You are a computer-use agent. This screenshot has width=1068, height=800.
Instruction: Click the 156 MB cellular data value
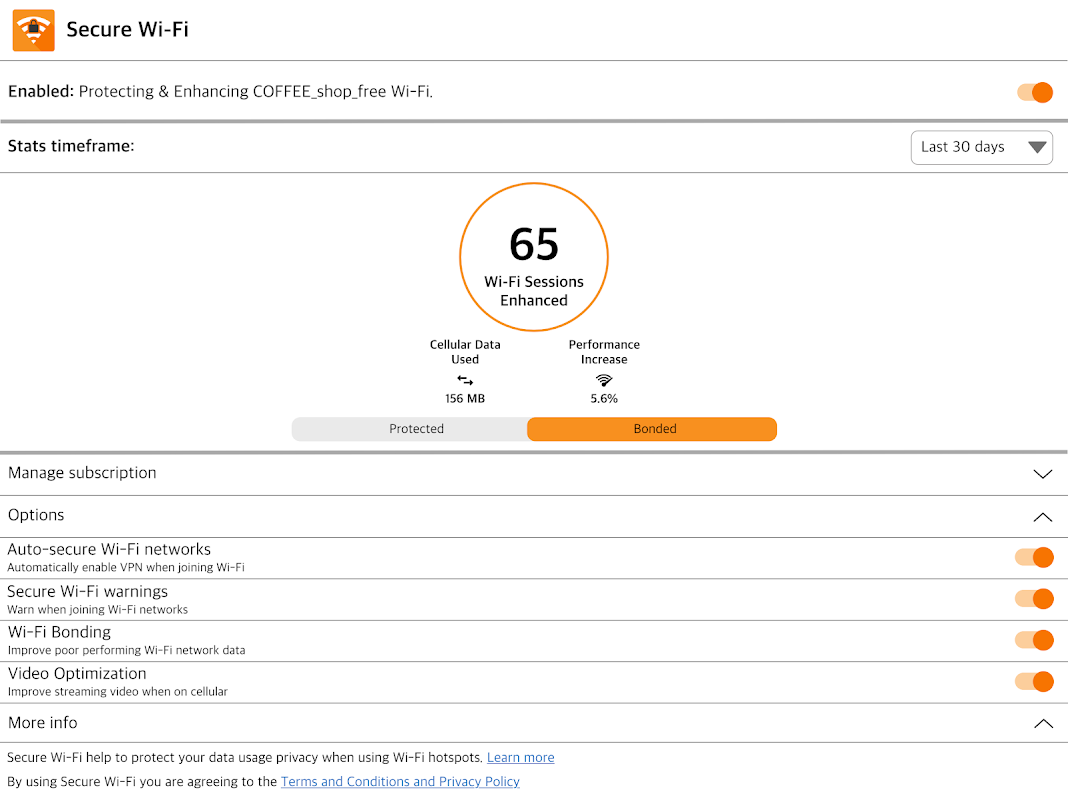465,399
